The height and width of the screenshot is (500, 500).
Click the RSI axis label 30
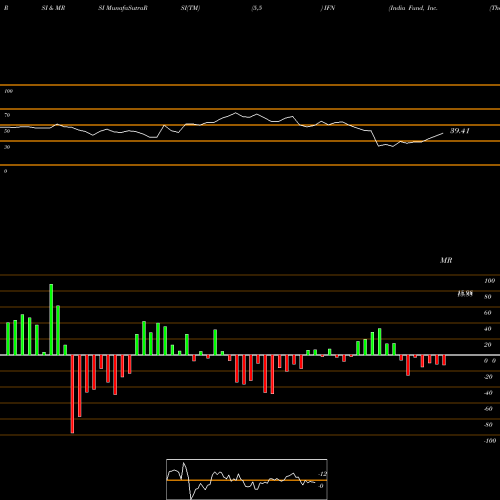point(7,147)
